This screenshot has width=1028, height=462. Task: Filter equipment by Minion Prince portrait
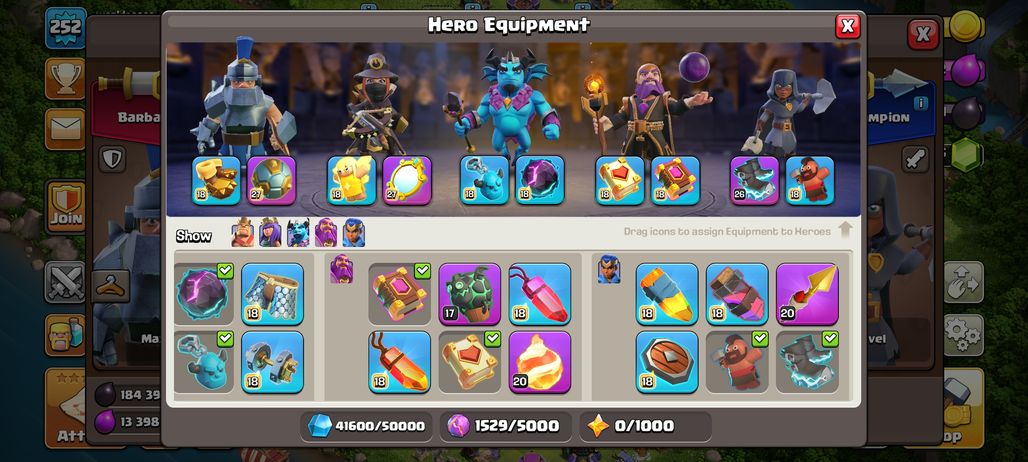[298, 233]
